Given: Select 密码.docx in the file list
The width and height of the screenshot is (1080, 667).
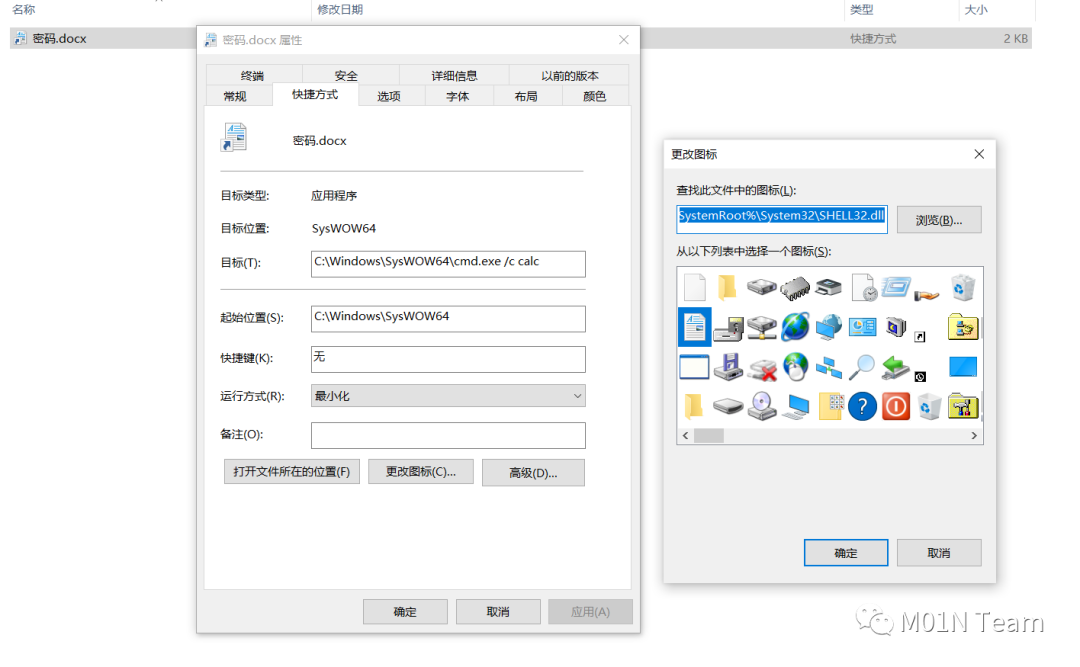Looking at the screenshot, I should 59,39.
